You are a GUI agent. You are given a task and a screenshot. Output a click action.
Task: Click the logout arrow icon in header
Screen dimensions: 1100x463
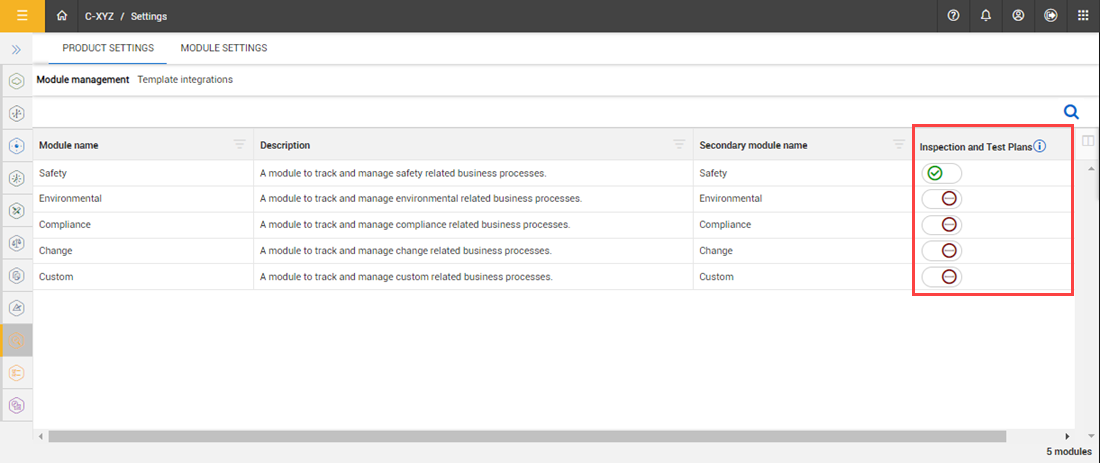pyautogui.click(x=1051, y=16)
